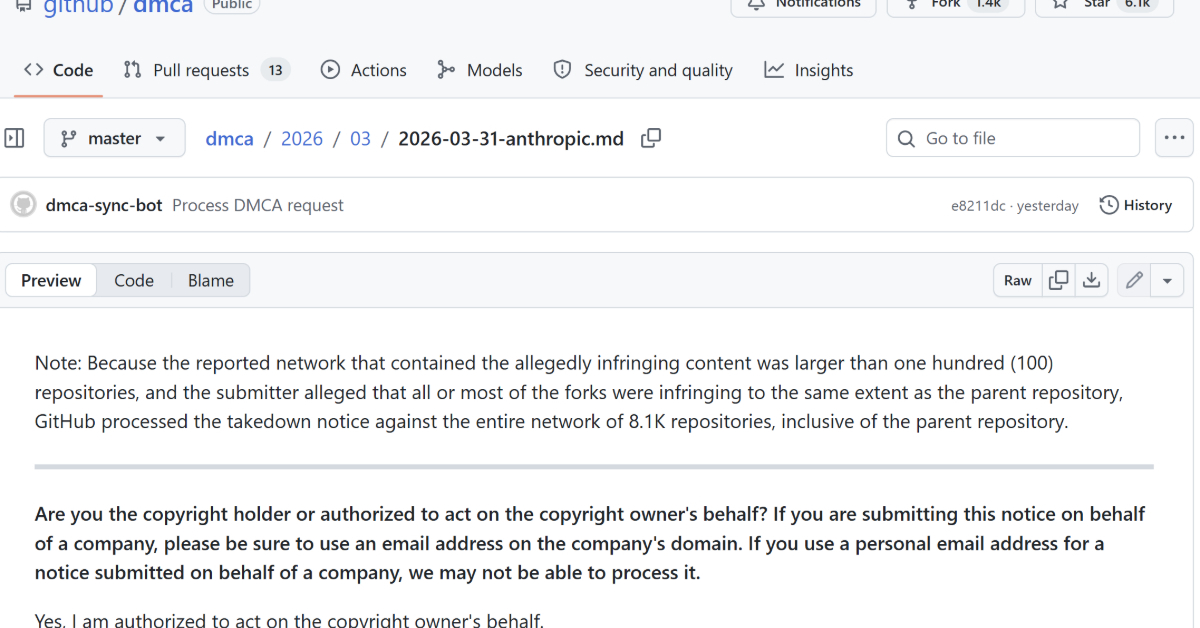Go to the Insights tab
1200x628 pixels.
(x=809, y=70)
